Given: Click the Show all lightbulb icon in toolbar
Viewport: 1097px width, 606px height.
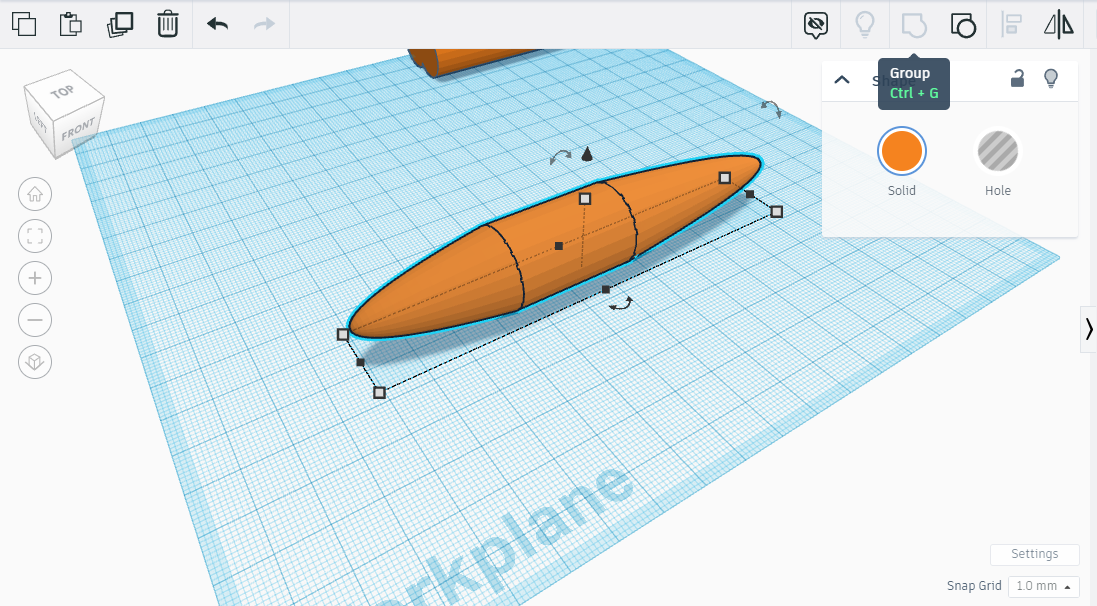Looking at the screenshot, I should [x=865, y=24].
